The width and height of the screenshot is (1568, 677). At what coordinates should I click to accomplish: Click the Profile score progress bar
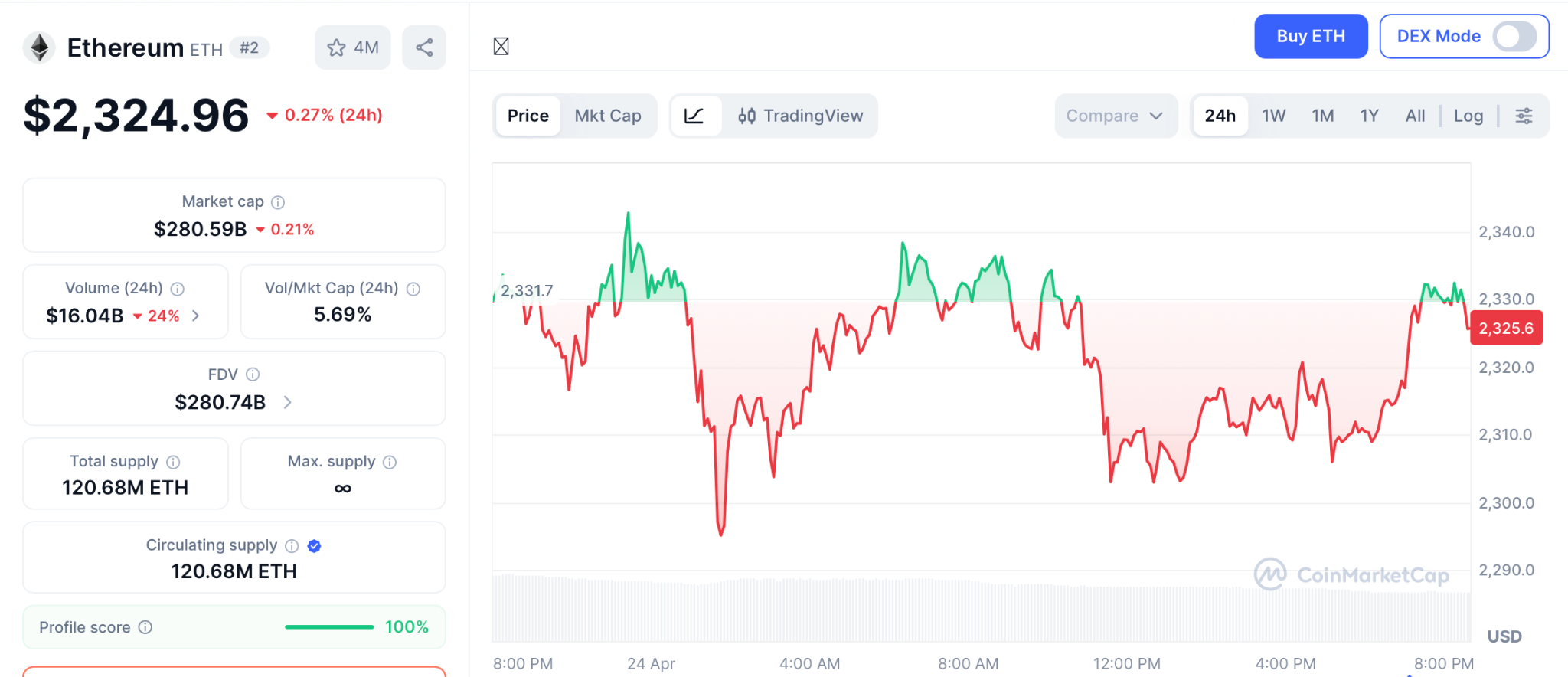[329, 627]
